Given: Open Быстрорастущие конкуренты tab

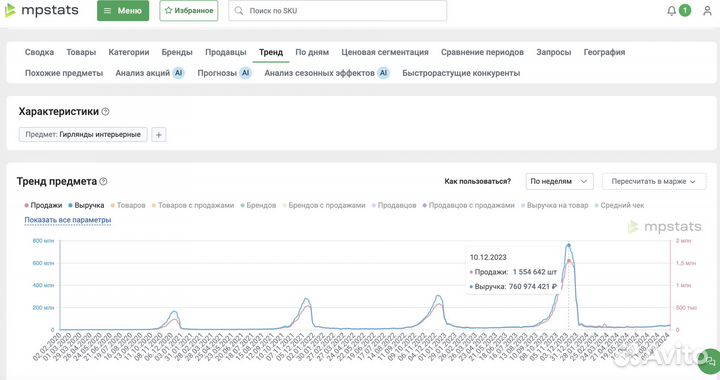Looking at the screenshot, I should 461,73.
